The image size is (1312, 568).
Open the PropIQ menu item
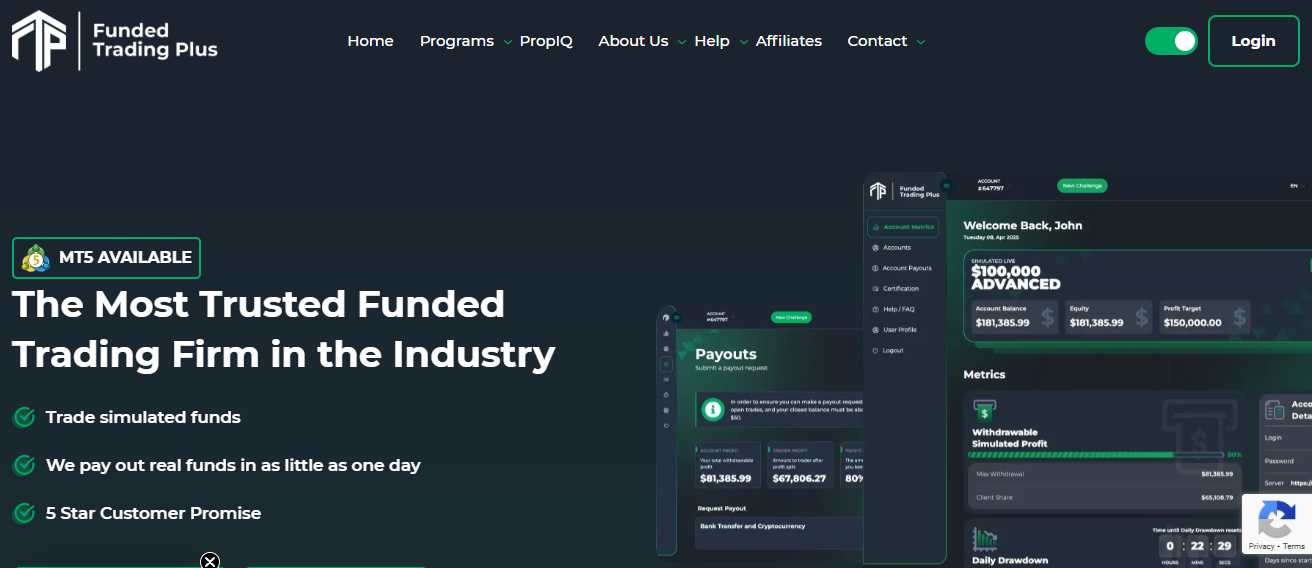pos(546,41)
